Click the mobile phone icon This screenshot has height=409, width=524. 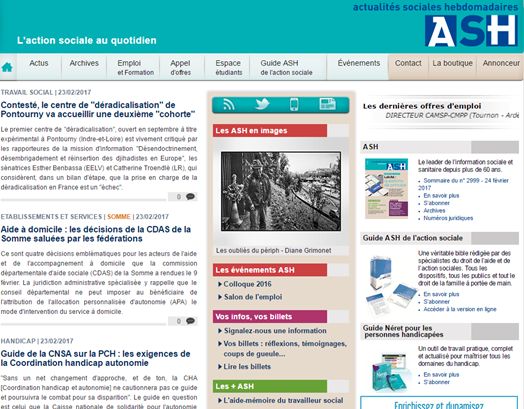pos(294,104)
